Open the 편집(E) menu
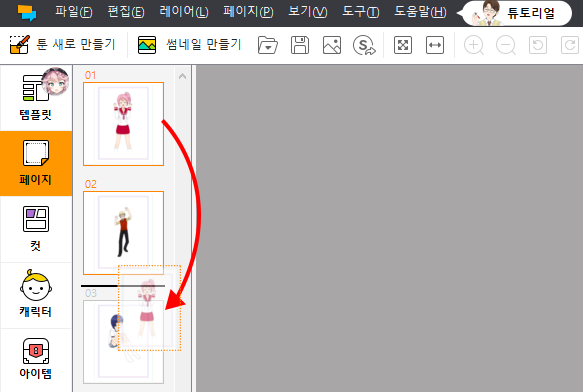 (x=126, y=12)
